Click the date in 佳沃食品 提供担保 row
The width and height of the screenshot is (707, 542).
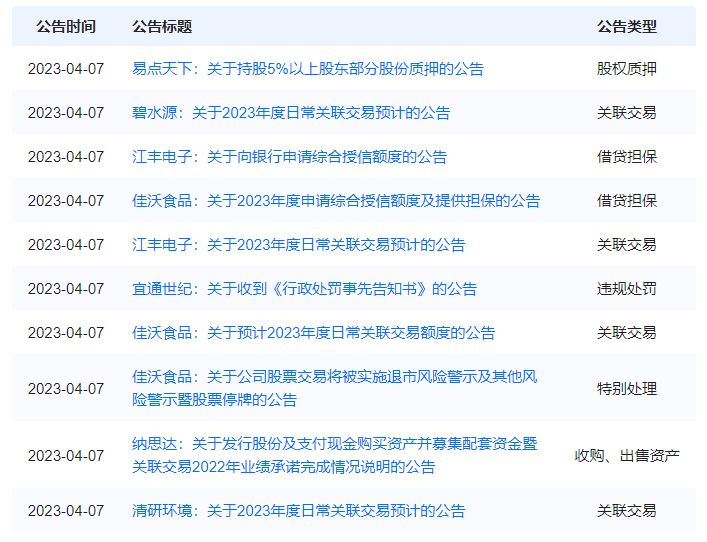click(x=66, y=200)
